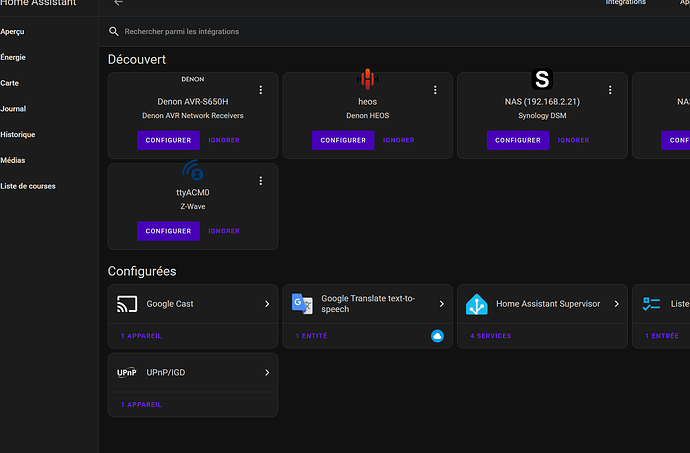690x453 pixels.
Task: Click the Home Assistant Supervisor title
Action: tap(548, 304)
